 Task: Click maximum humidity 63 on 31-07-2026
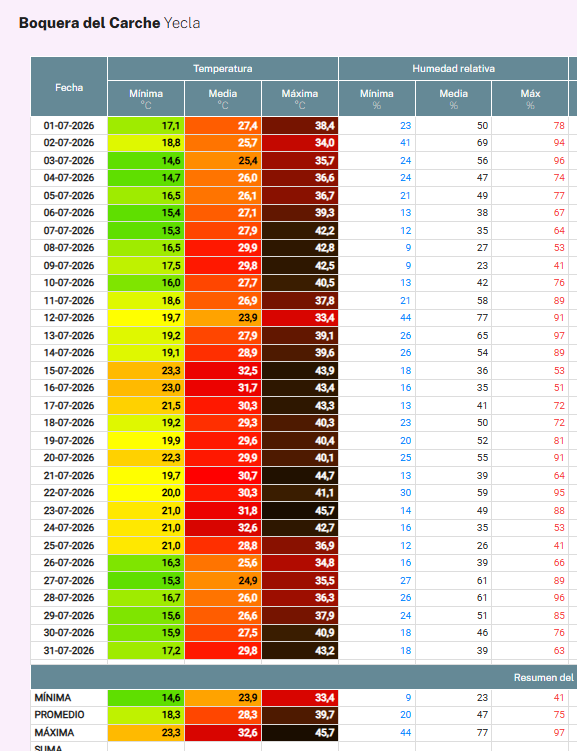point(530,650)
